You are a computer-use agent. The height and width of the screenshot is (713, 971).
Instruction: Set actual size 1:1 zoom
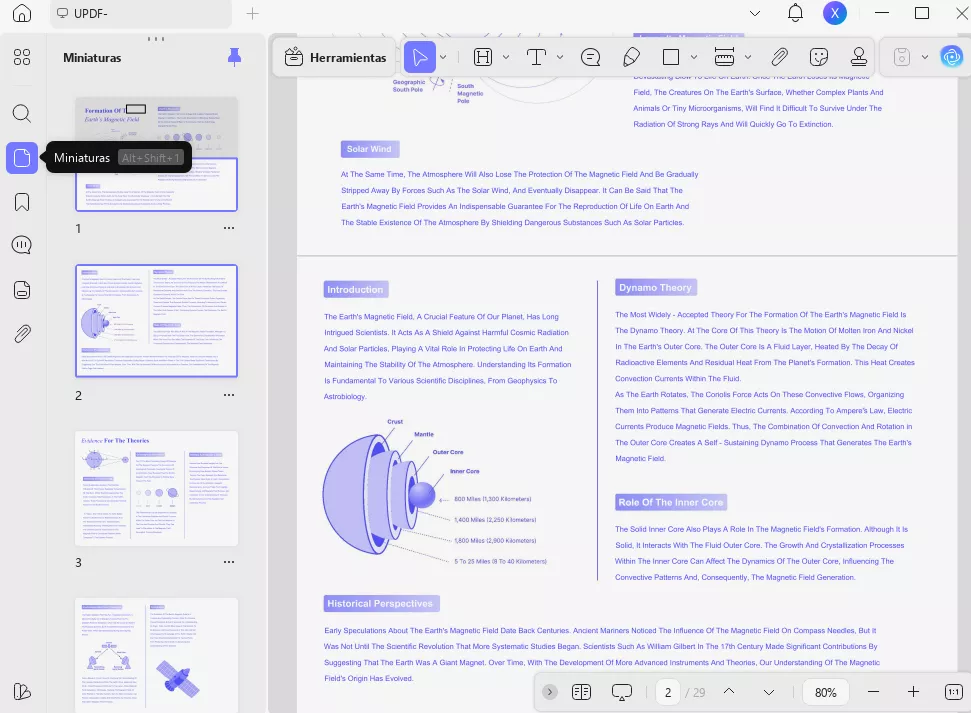tap(953, 692)
